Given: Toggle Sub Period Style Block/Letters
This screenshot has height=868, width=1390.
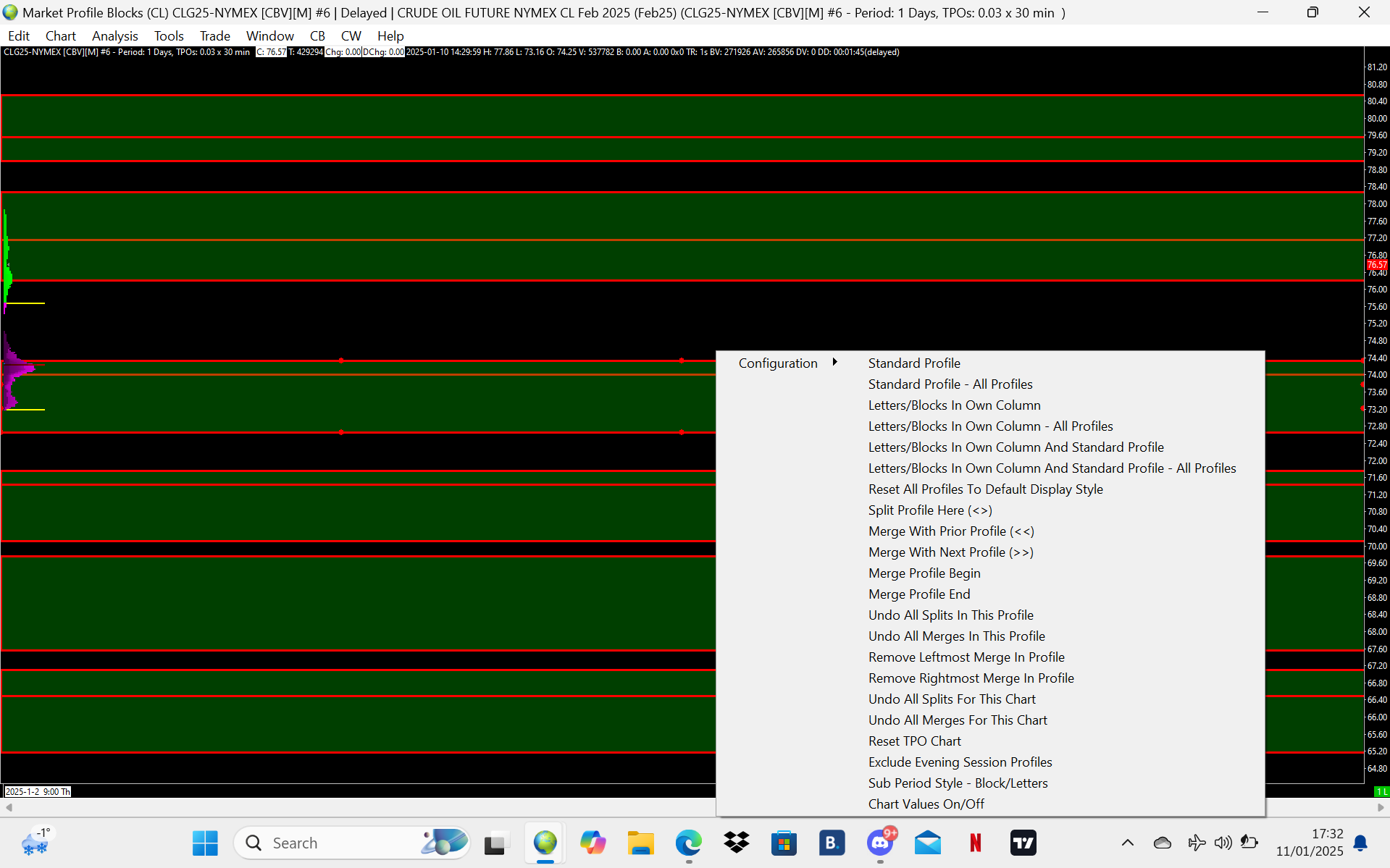Looking at the screenshot, I should point(958,783).
